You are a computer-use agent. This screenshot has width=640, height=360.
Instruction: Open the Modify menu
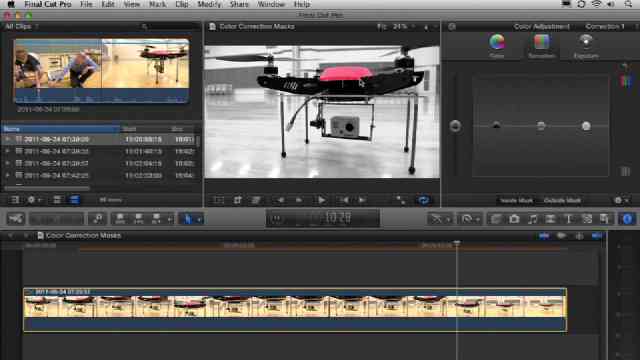click(x=209, y=4)
